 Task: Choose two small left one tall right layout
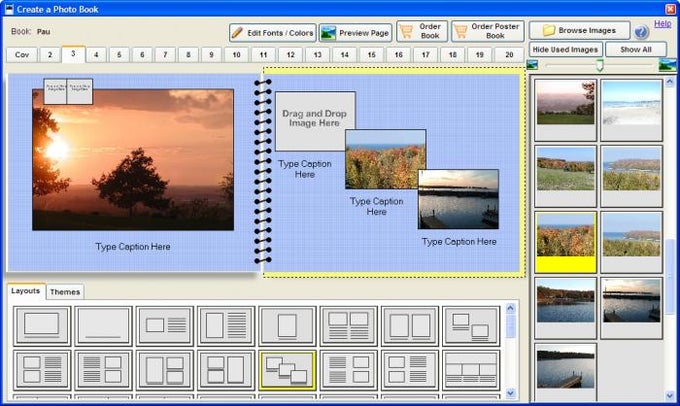[226, 370]
